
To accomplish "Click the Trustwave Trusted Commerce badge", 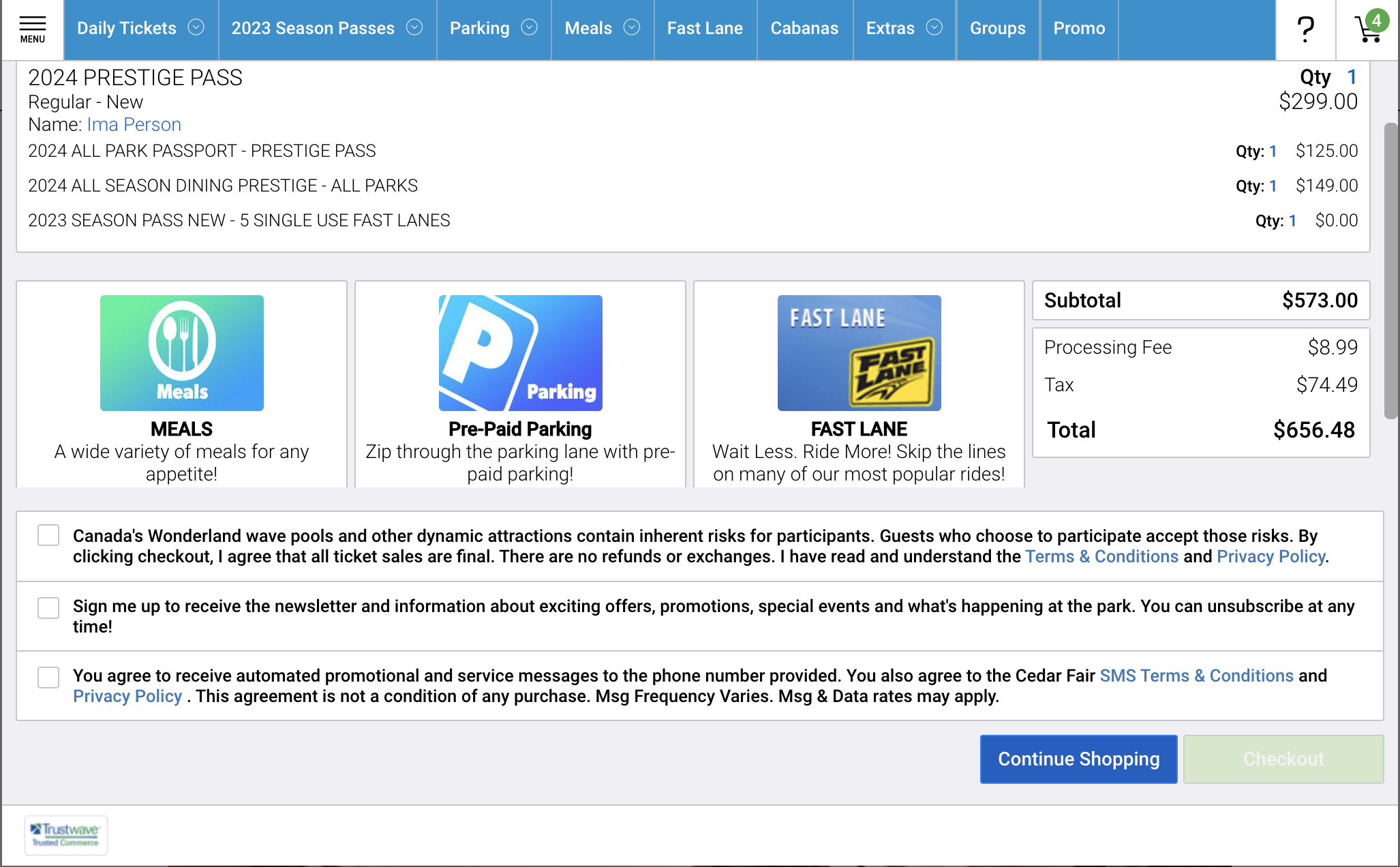I will pyautogui.click(x=66, y=834).
